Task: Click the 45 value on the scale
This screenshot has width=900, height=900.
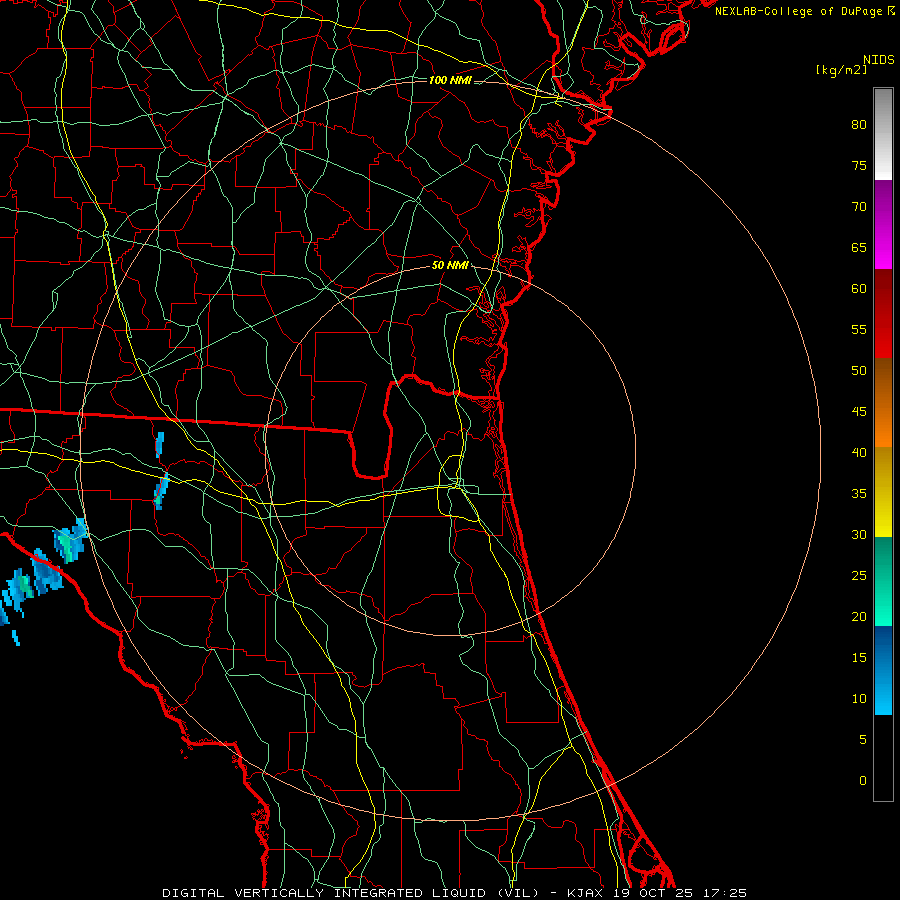Action: point(859,412)
